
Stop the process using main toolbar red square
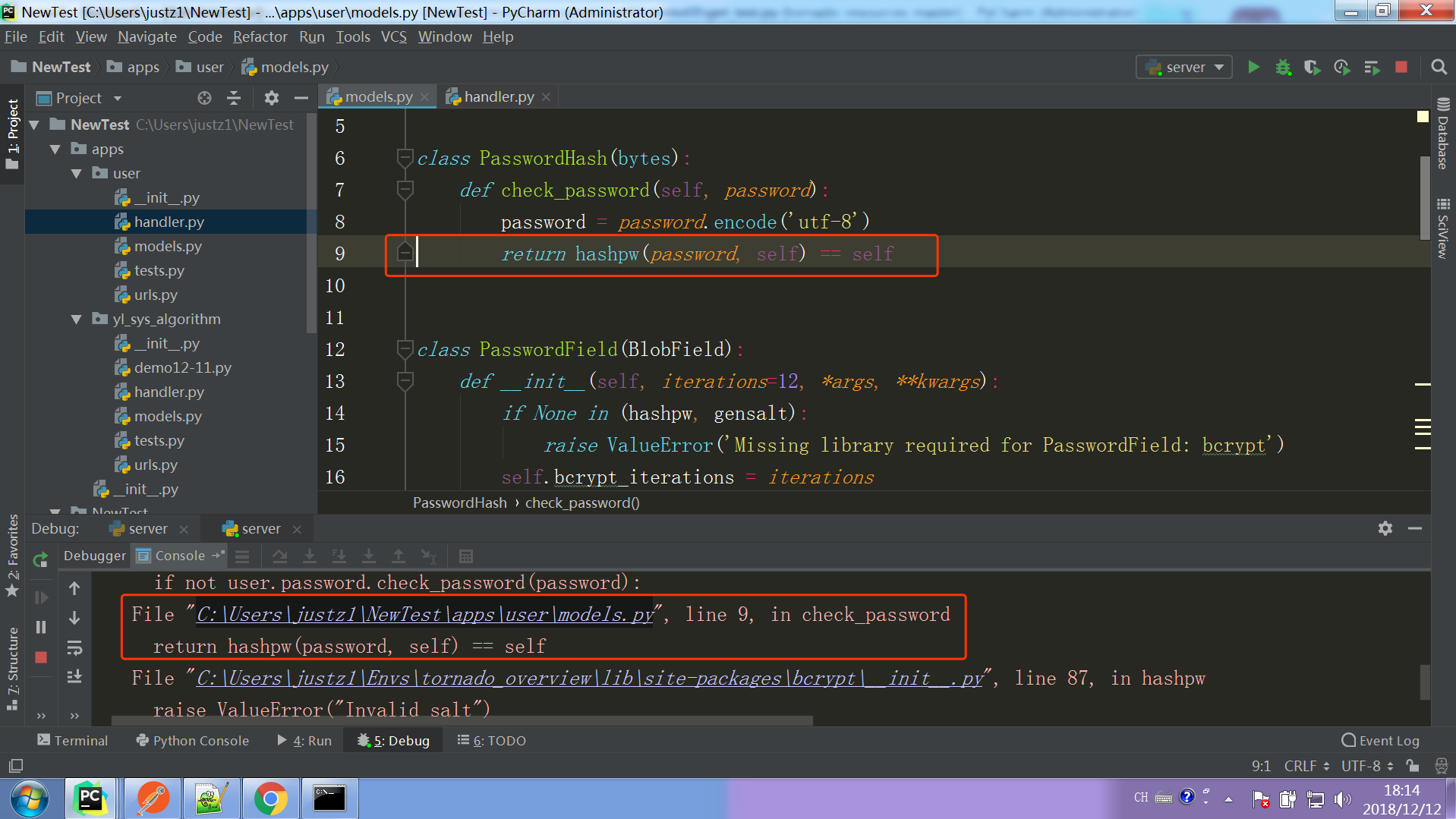click(x=1401, y=68)
